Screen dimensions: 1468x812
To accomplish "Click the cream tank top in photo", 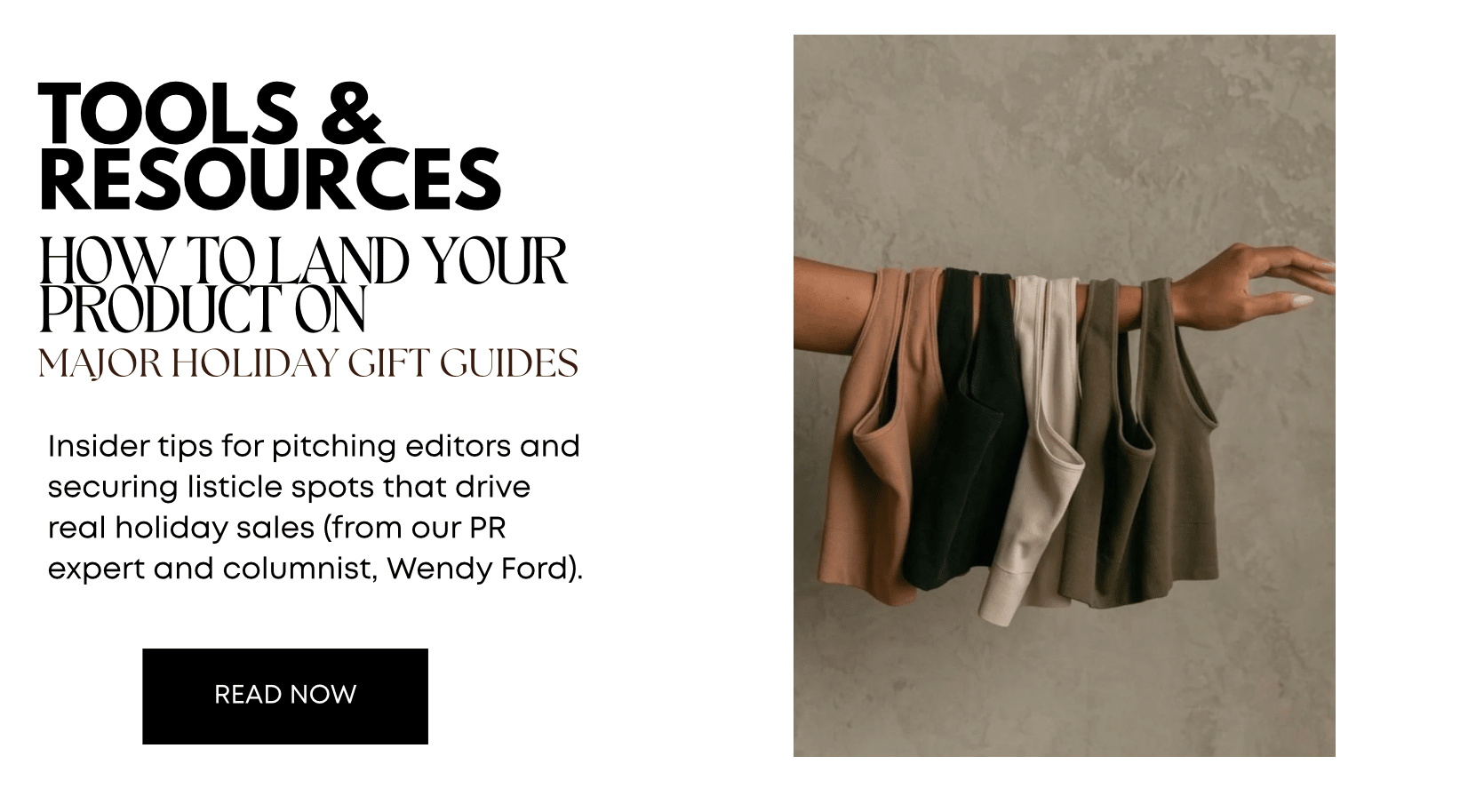I will pyautogui.click(x=1035, y=444).
